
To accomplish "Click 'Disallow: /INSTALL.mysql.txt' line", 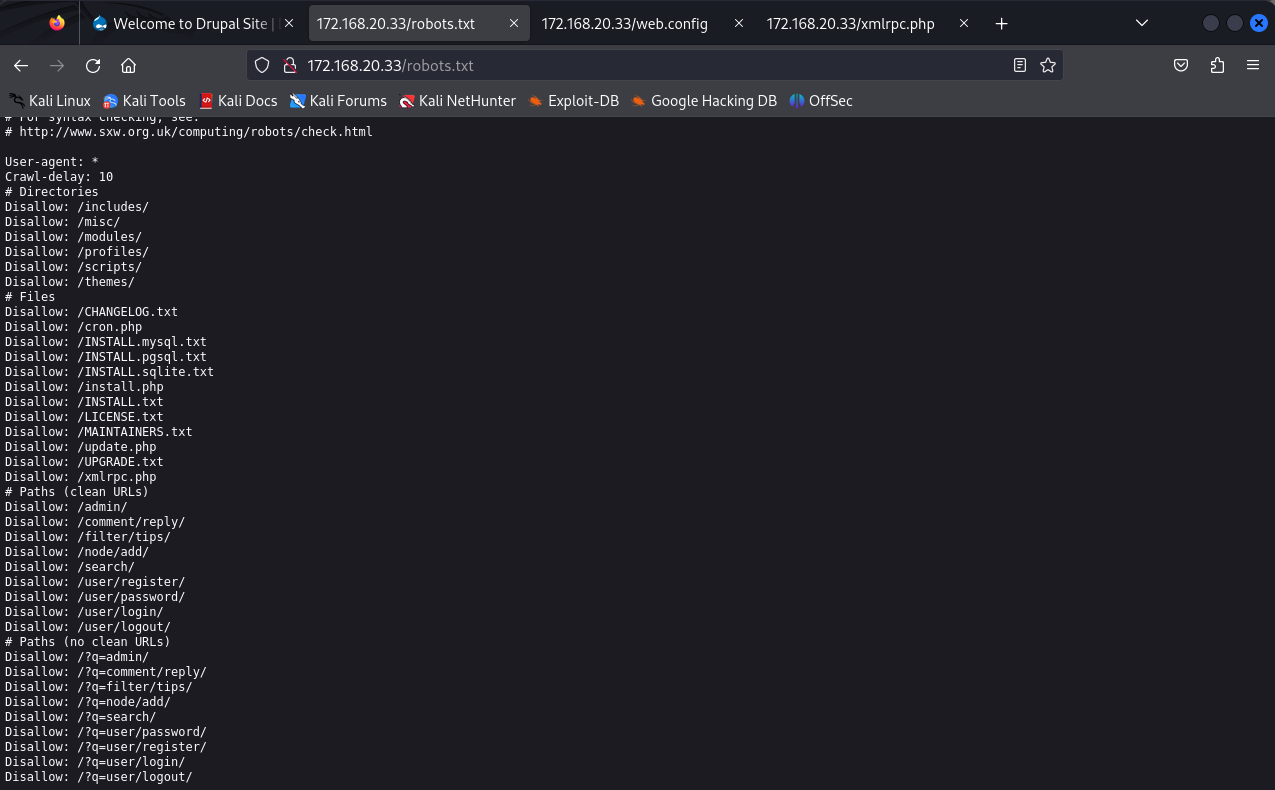I will [x=106, y=342].
